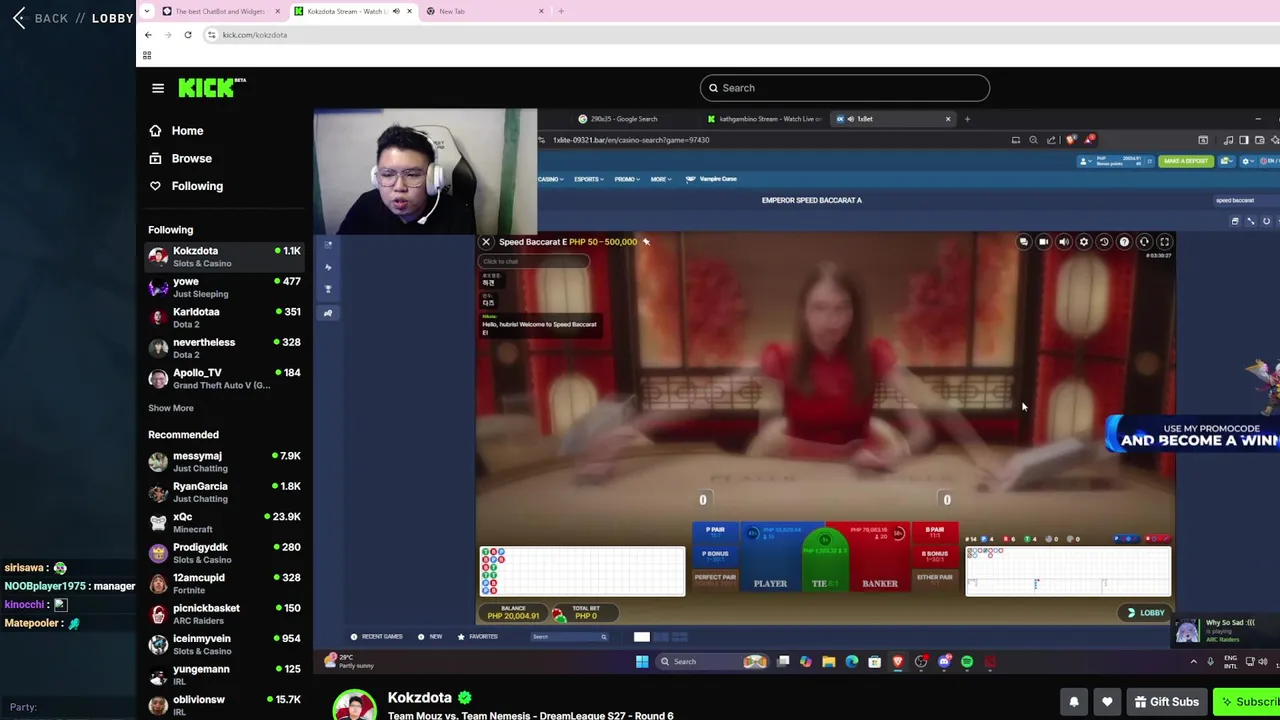
Task: Follow the channel with heart icon
Action: point(1107,702)
